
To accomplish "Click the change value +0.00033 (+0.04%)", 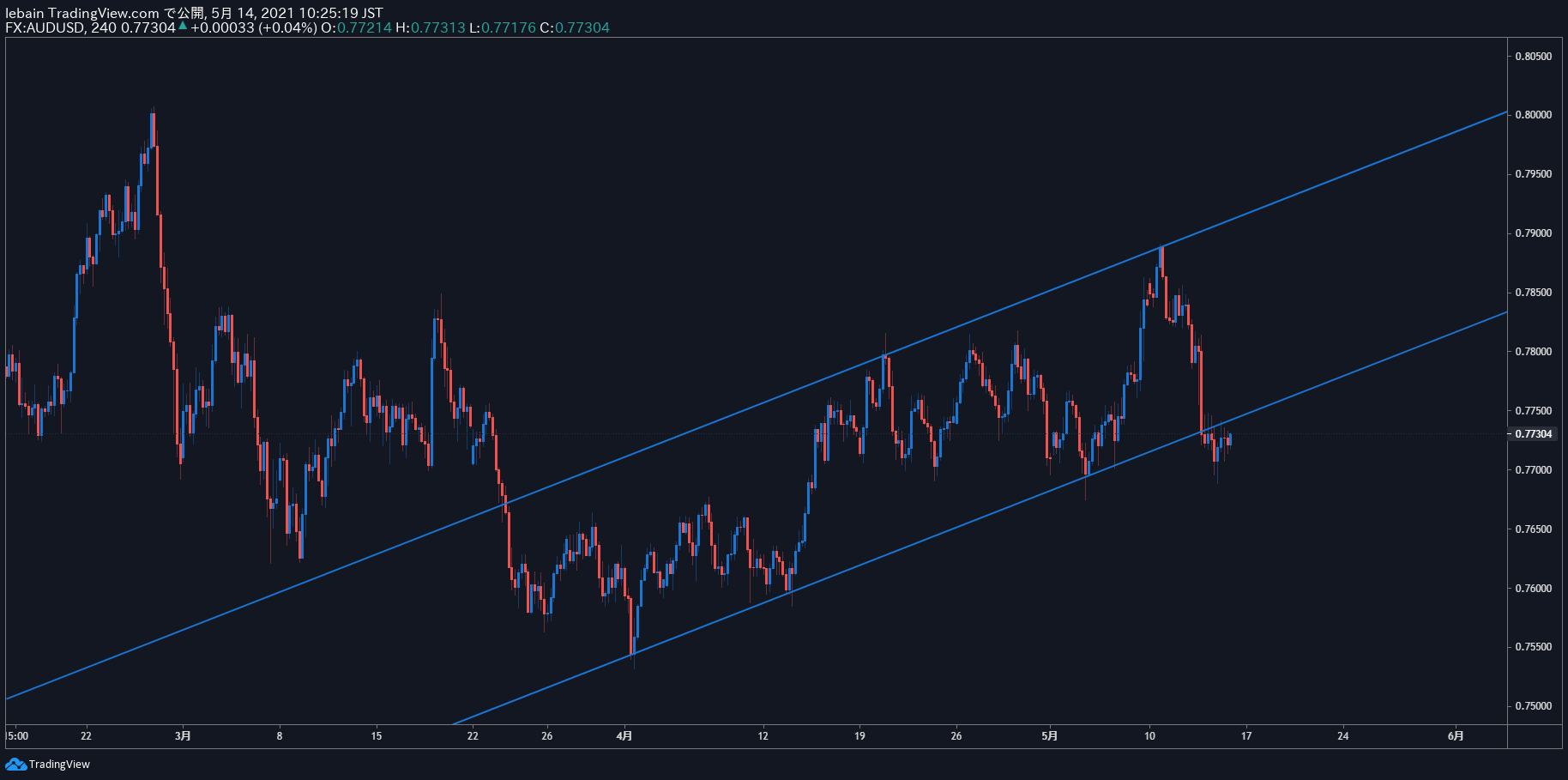I will pos(254,27).
